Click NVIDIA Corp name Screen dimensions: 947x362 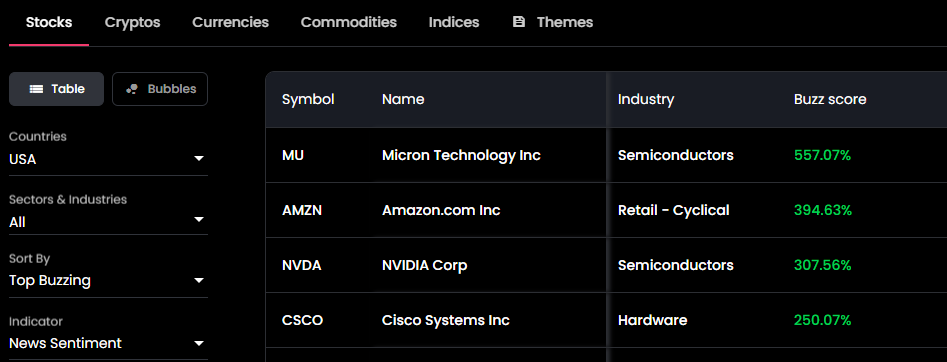425,265
